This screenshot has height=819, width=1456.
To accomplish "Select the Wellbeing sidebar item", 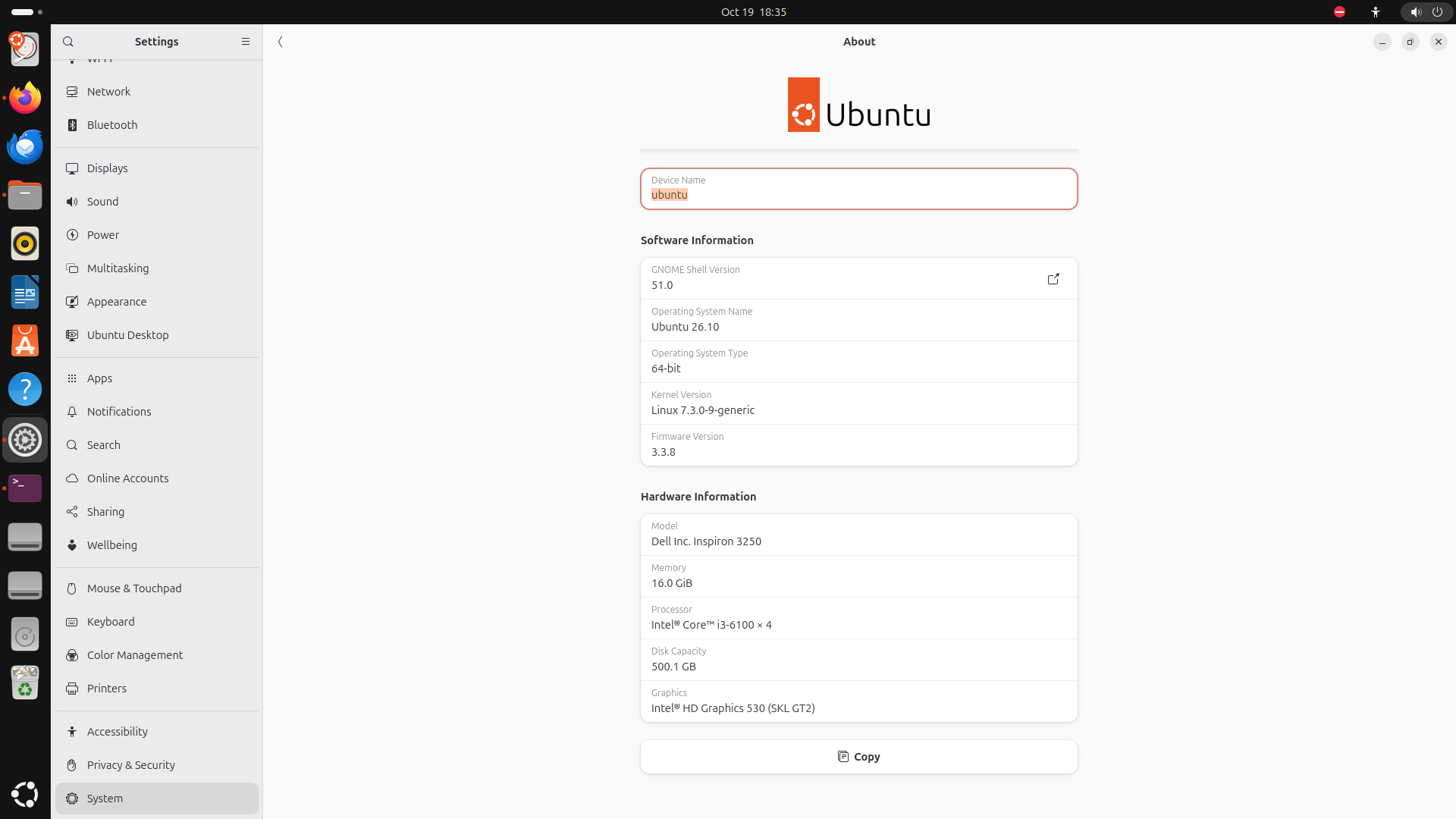I will [x=157, y=545].
